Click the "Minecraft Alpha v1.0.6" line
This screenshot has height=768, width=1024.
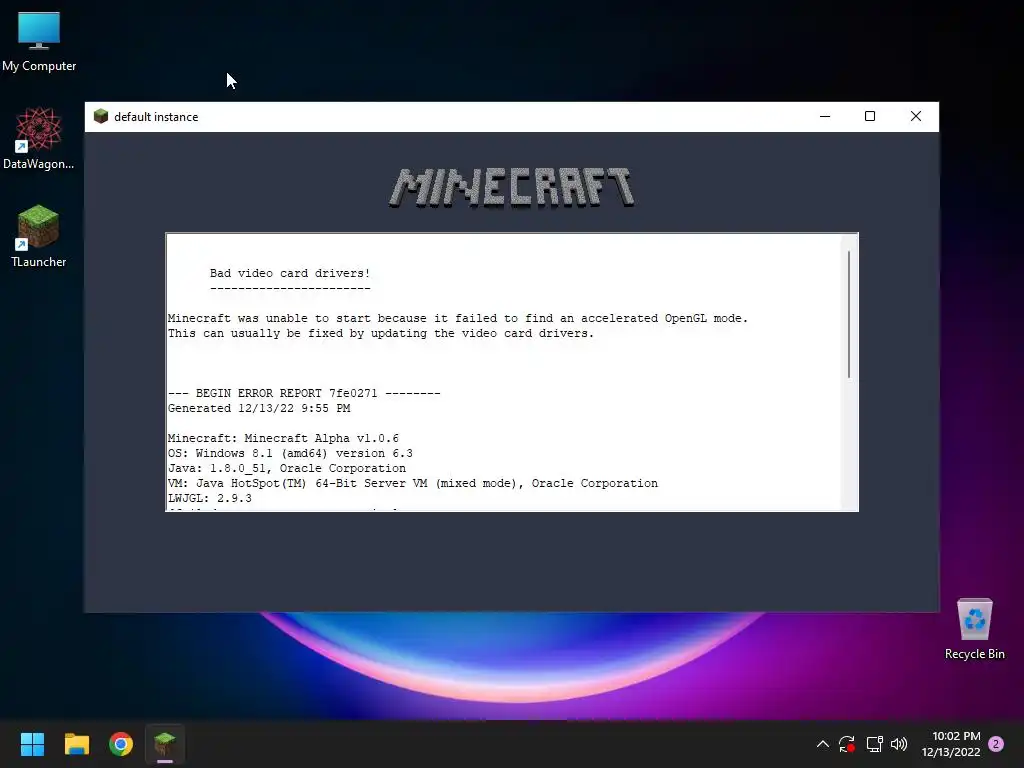283,438
